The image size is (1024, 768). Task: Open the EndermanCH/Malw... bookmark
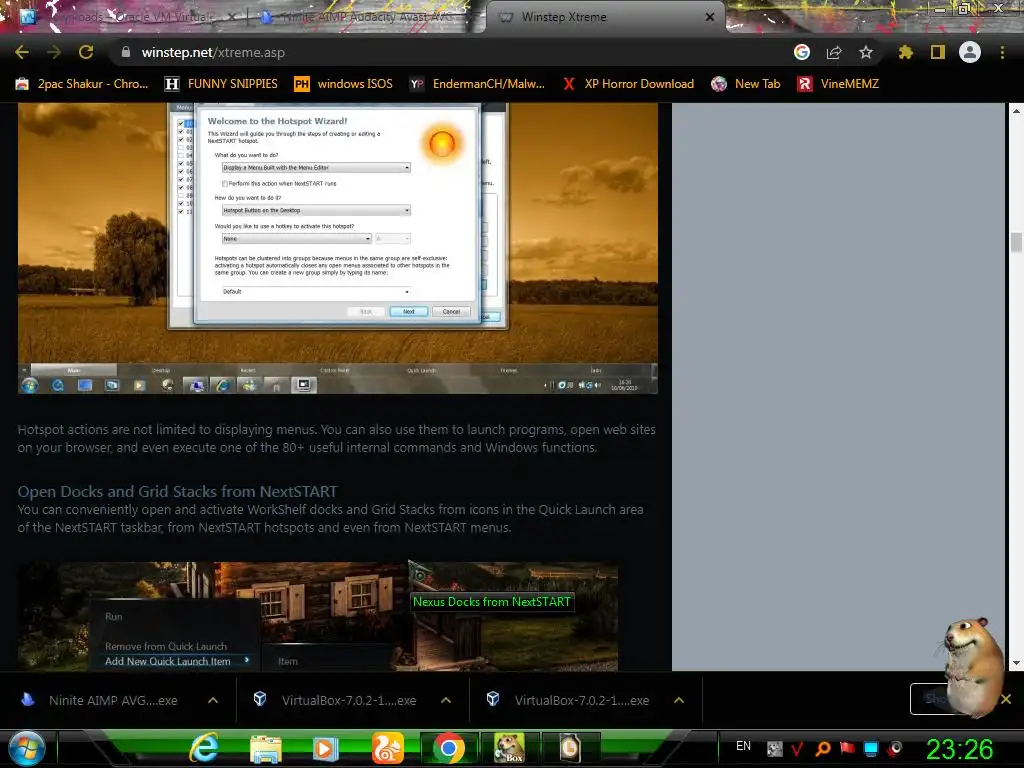click(x=477, y=84)
